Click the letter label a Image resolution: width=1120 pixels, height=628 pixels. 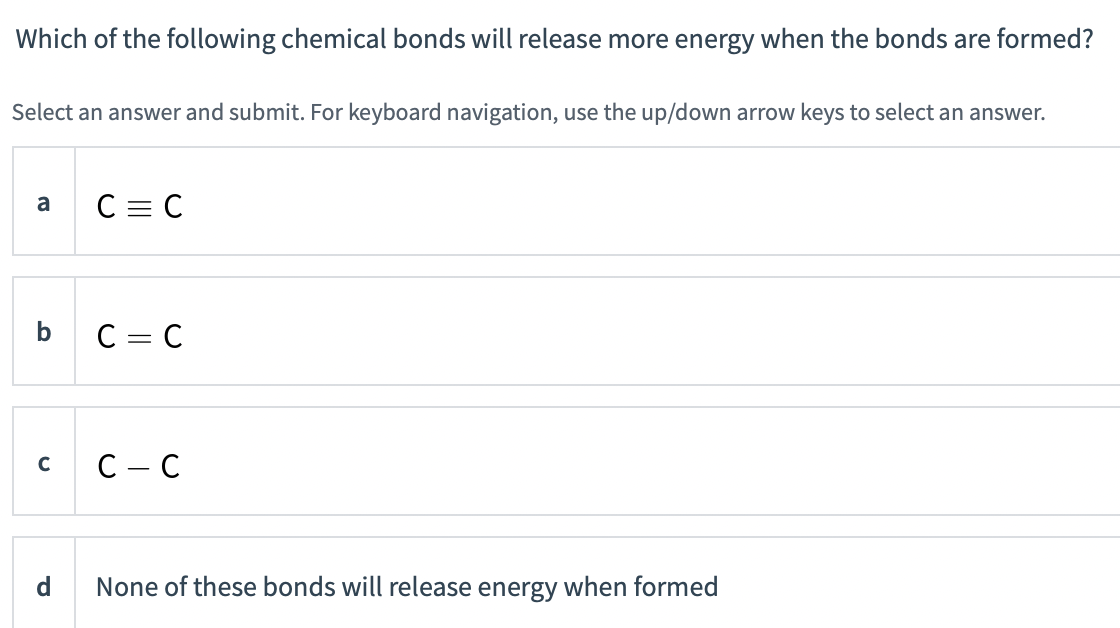coord(43,204)
